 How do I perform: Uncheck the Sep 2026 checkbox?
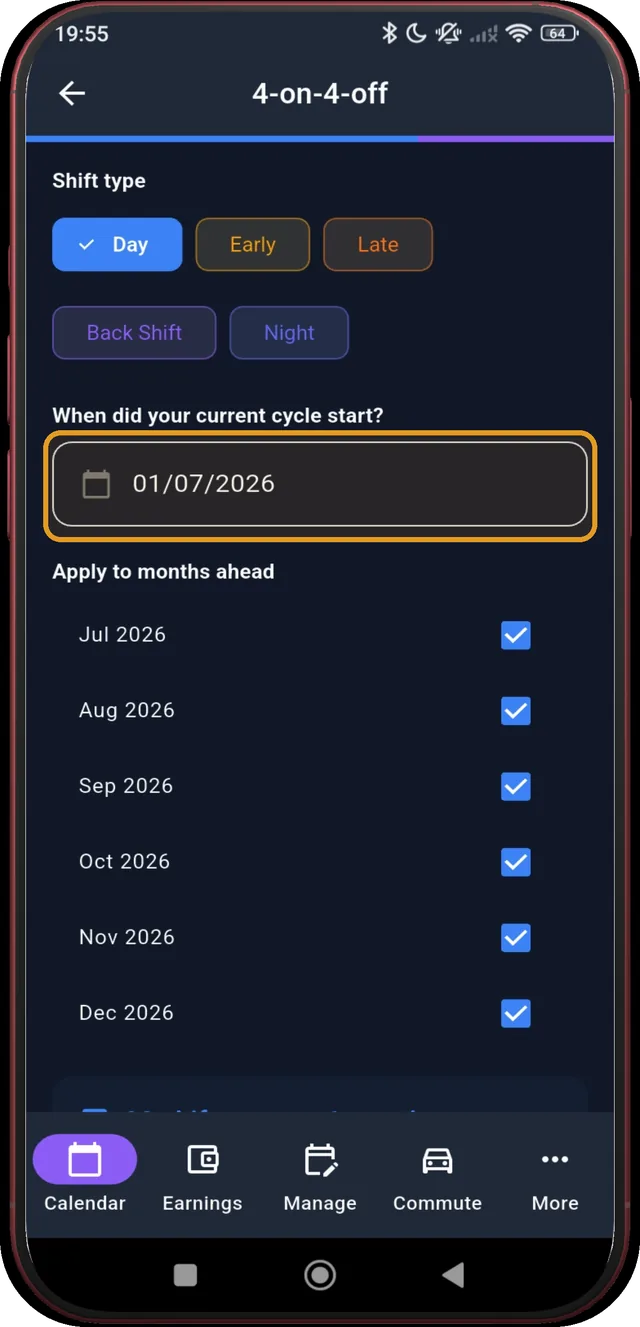516,786
